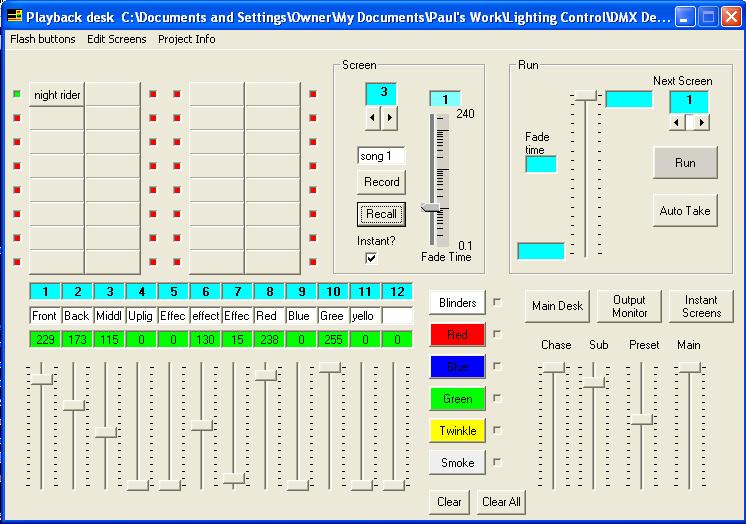Enable the checkbox next to Blinders

[497, 302]
